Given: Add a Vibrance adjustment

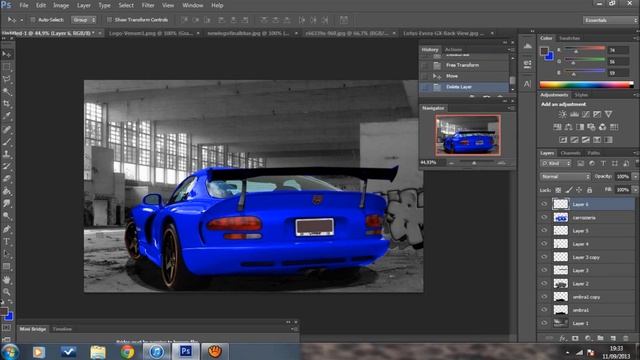Looking at the screenshot, I should pos(608,115).
